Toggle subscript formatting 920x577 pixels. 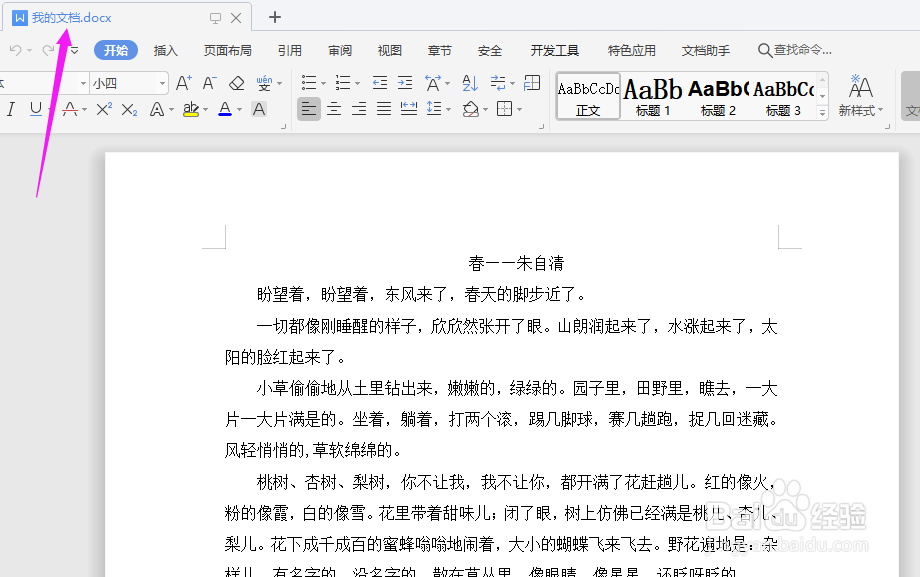click(x=129, y=109)
